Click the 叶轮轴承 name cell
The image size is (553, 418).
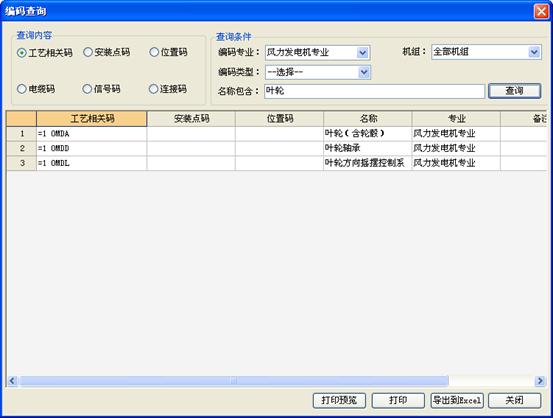[368, 149]
